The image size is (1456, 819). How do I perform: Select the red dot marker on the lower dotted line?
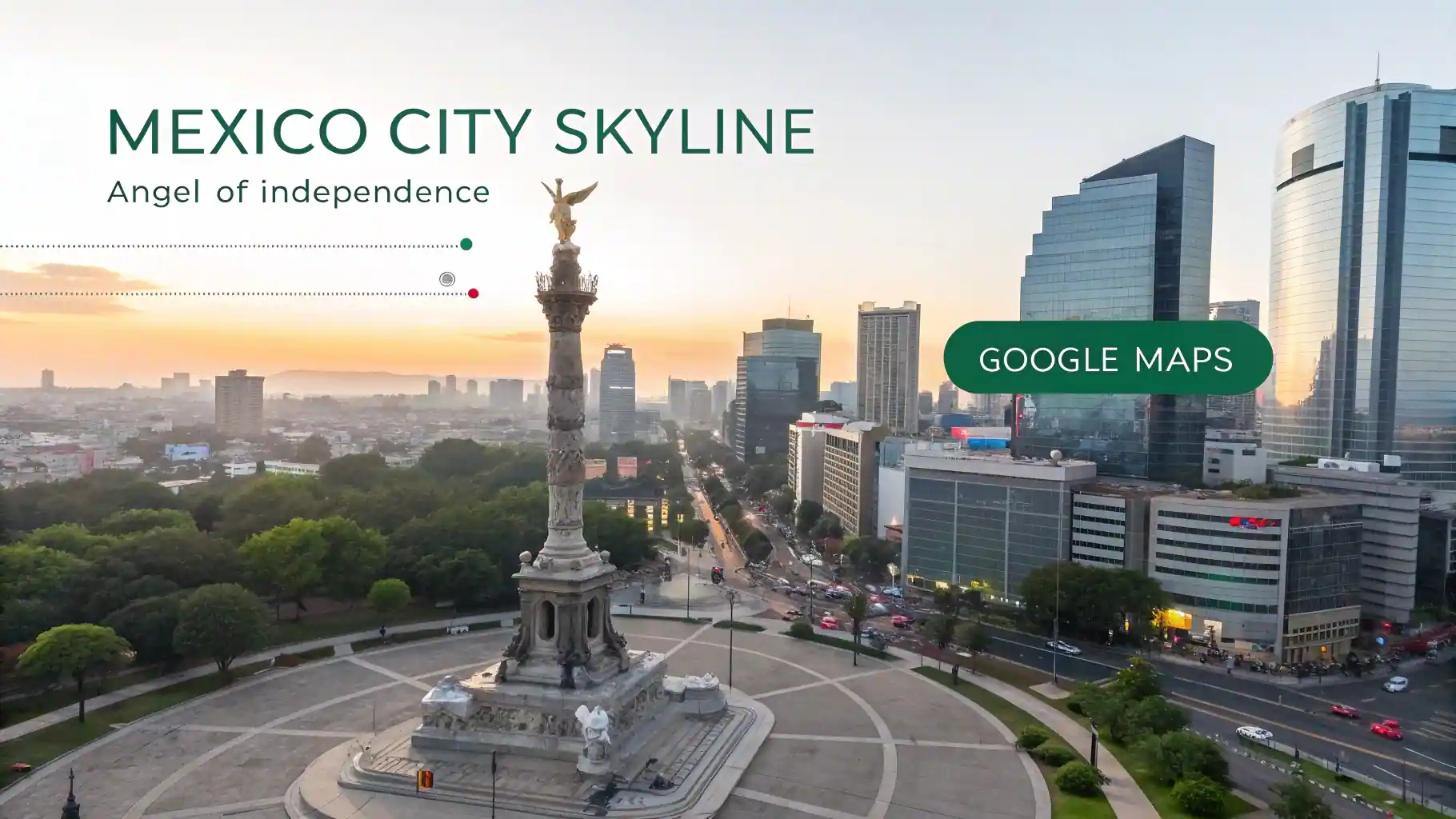[472, 294]
